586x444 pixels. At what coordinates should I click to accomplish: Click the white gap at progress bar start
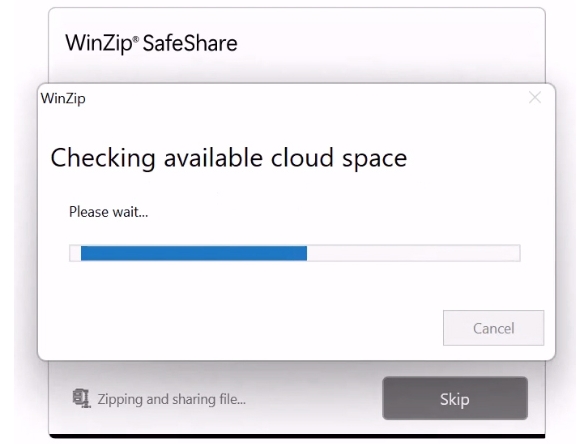click(x=75, y=253)
